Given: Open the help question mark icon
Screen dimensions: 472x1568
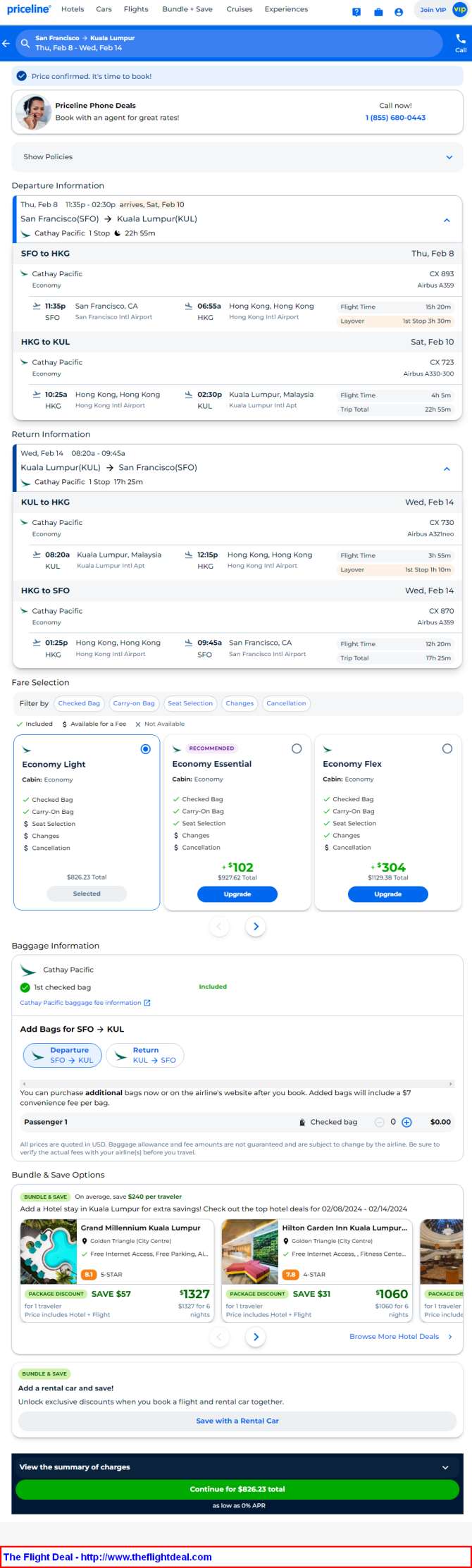Looking at the screenshot, I should [x=356, y=12].
